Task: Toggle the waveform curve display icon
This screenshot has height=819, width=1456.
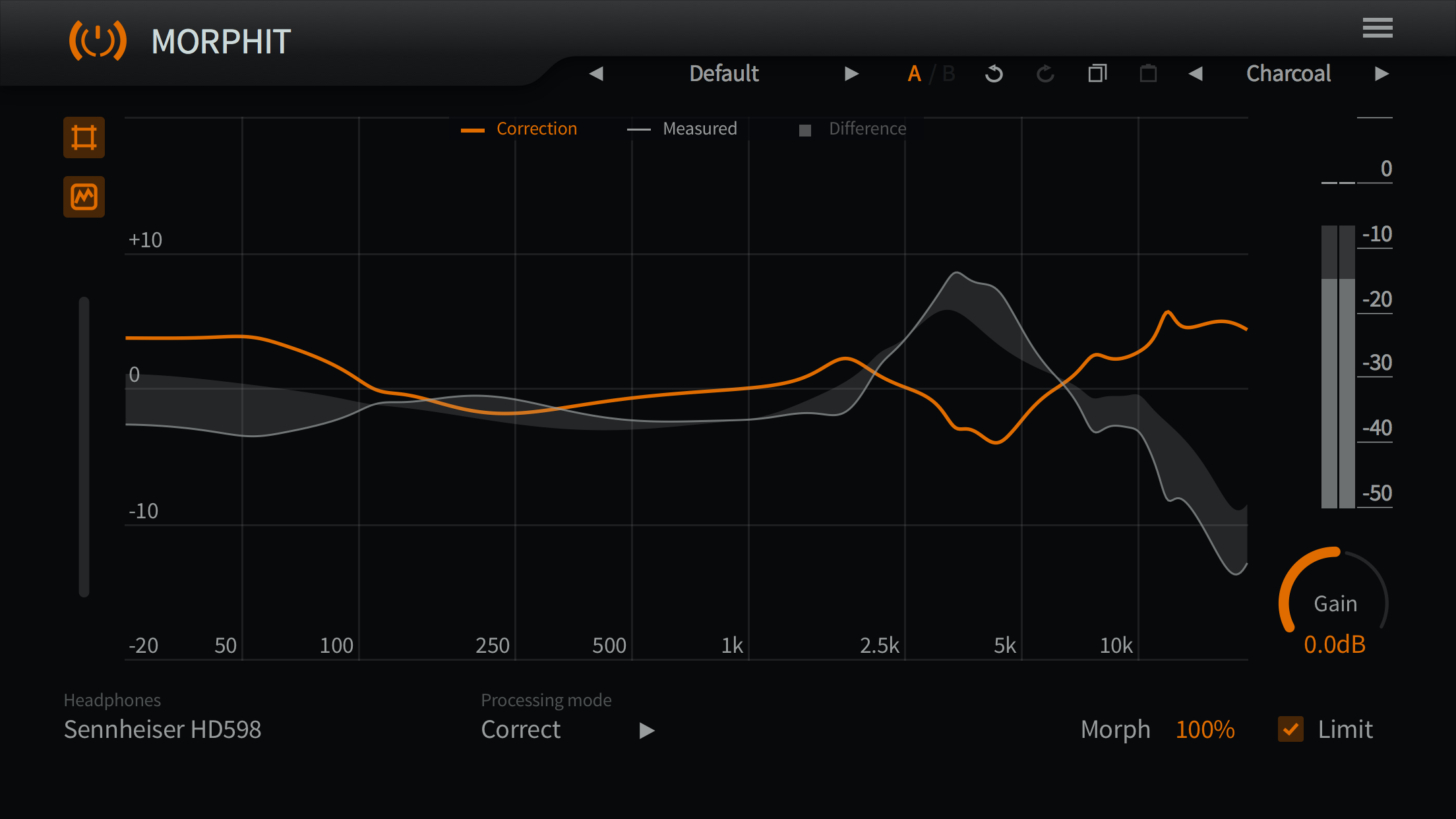Action: tap(84, 197)
